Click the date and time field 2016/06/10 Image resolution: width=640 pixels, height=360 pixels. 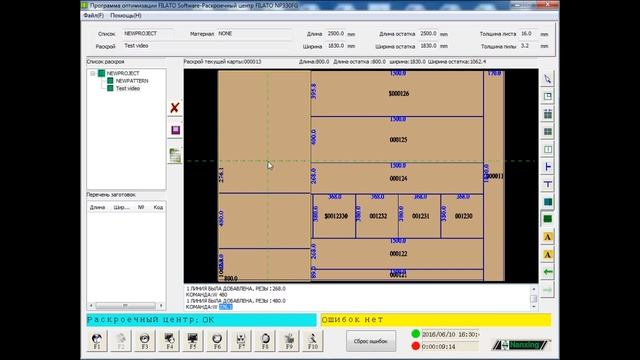(x=450, y=334)
